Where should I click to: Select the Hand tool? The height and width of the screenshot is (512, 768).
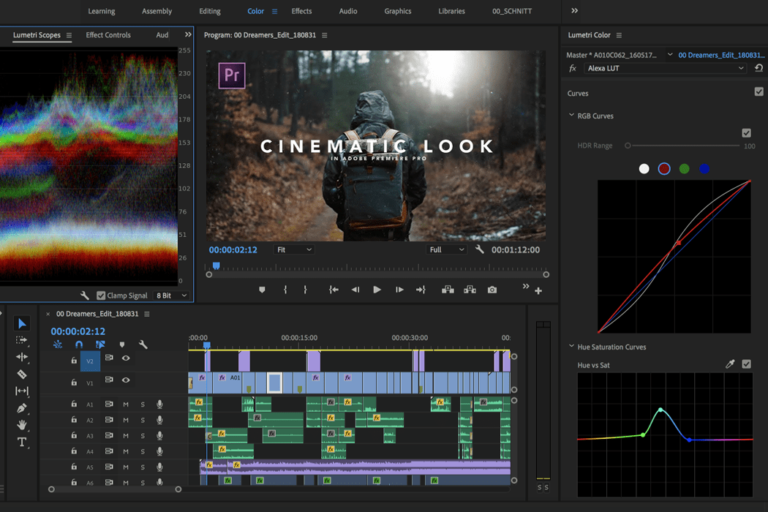coord(22,425)
